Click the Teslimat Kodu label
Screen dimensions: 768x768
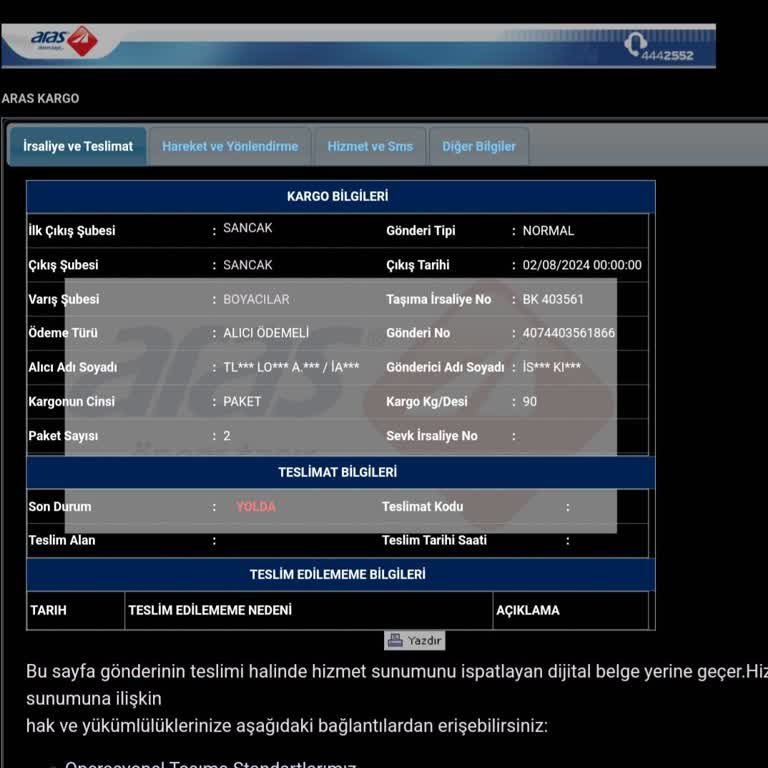point(422,506)
